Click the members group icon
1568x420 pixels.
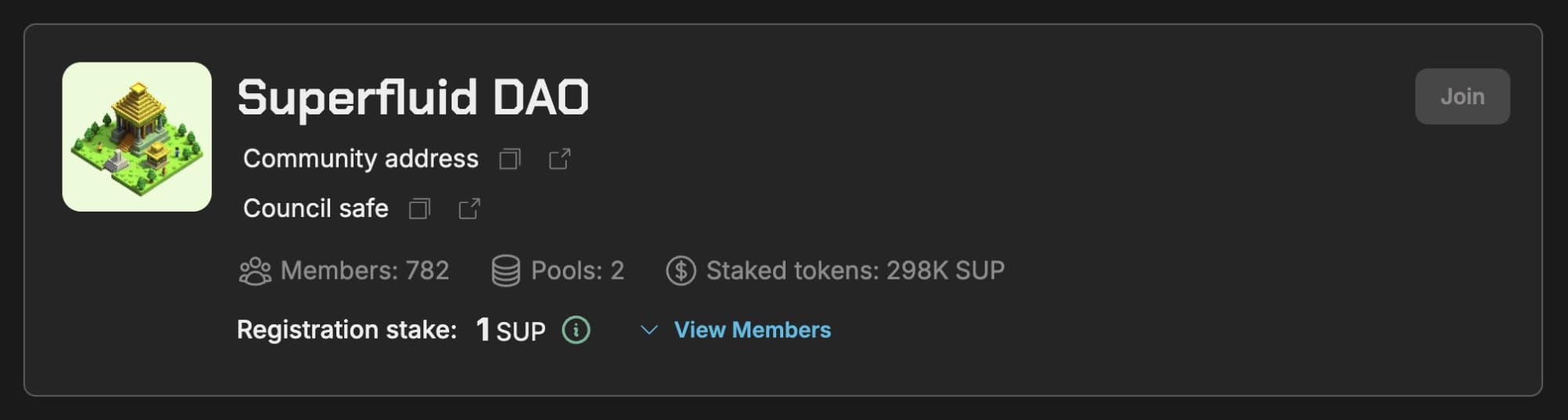click(x=255, y=271)
